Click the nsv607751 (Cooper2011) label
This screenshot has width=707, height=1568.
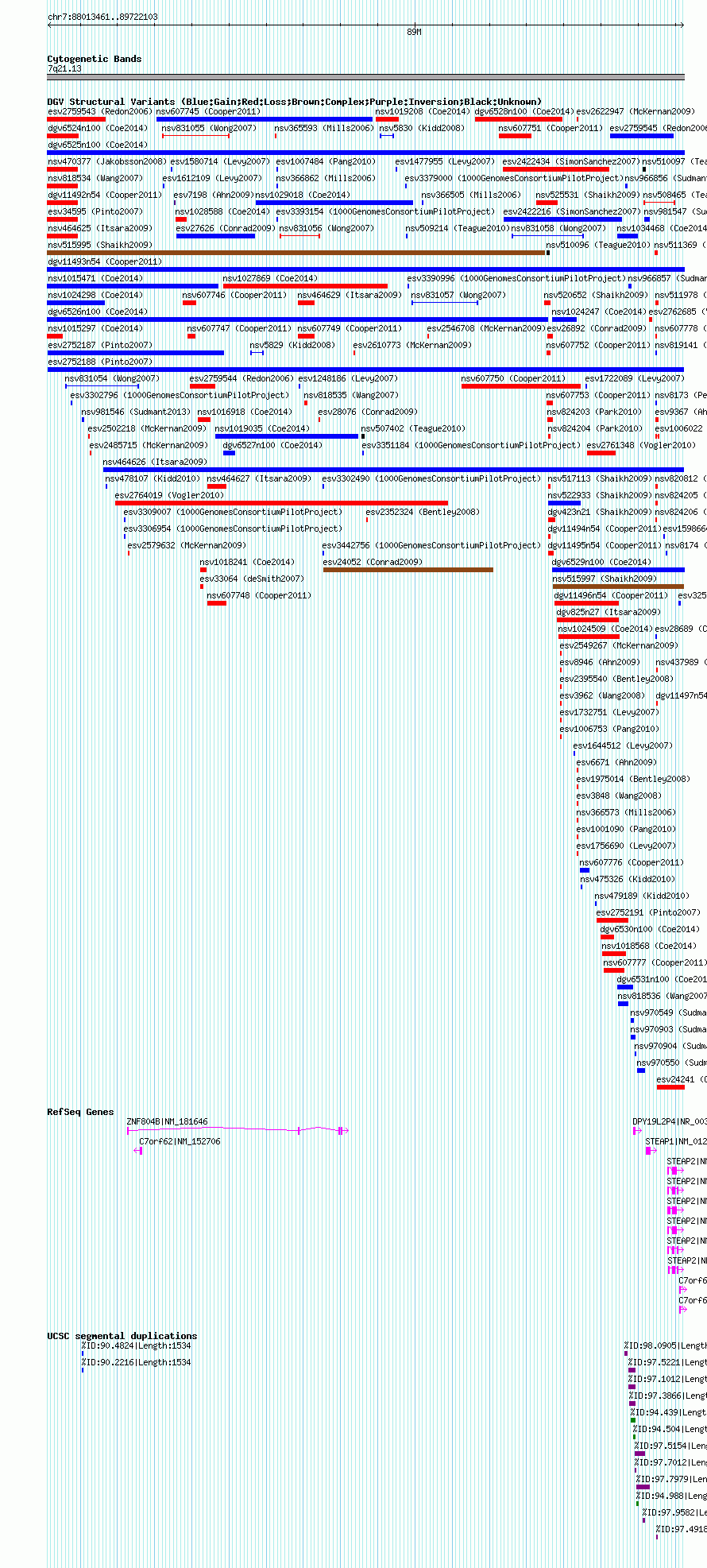point(551,128)
